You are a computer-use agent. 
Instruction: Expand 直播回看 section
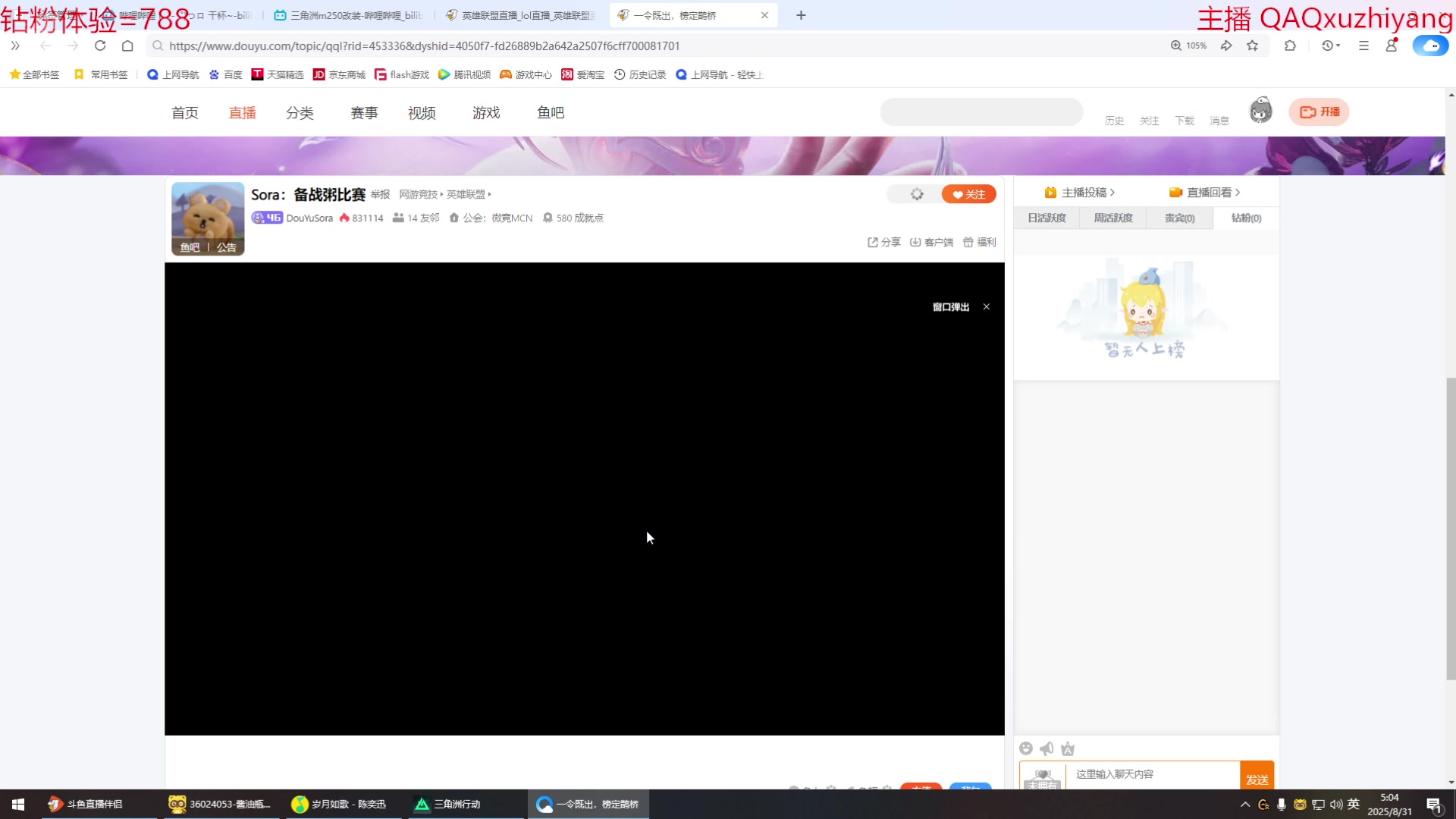pos(1204,193)
